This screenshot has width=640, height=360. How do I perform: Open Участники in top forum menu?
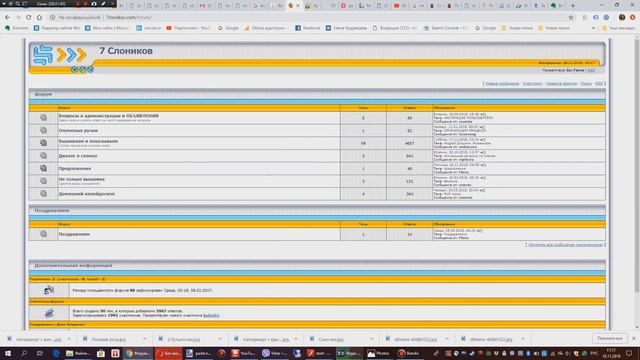pyautogui.click(x=532, y=84)
